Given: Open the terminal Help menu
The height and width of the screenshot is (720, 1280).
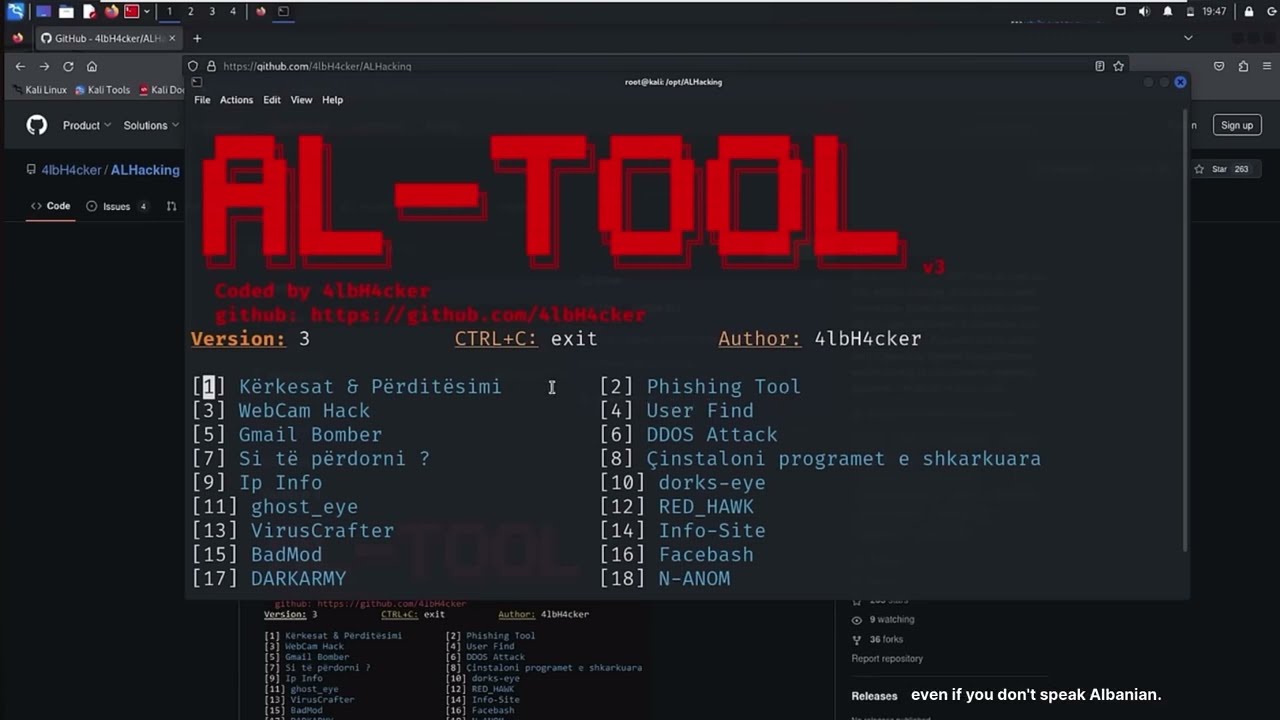Looking at the screenshot, I should 332,100.
